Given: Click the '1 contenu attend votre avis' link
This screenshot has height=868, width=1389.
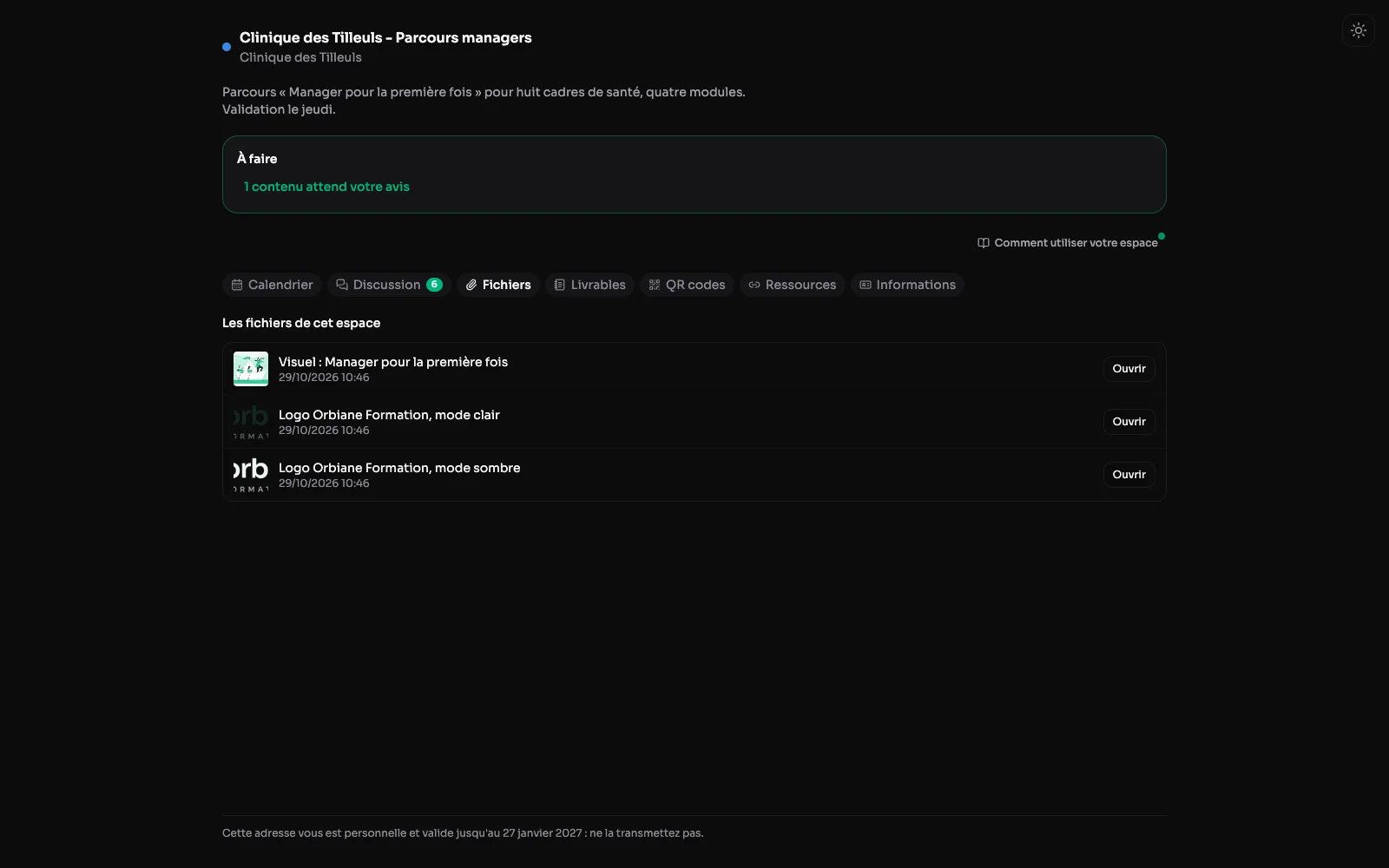Looking at the screenshot, I should coord(326,187).
